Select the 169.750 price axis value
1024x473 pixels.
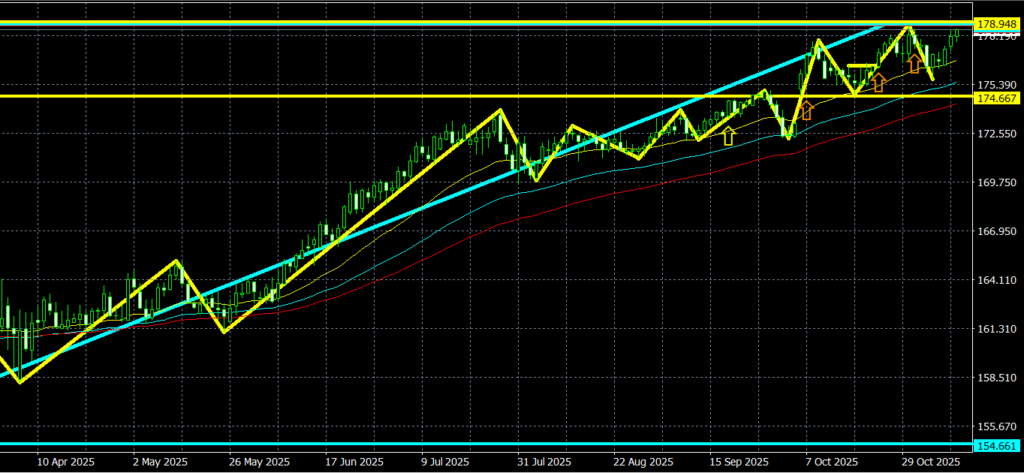[997, 182]
